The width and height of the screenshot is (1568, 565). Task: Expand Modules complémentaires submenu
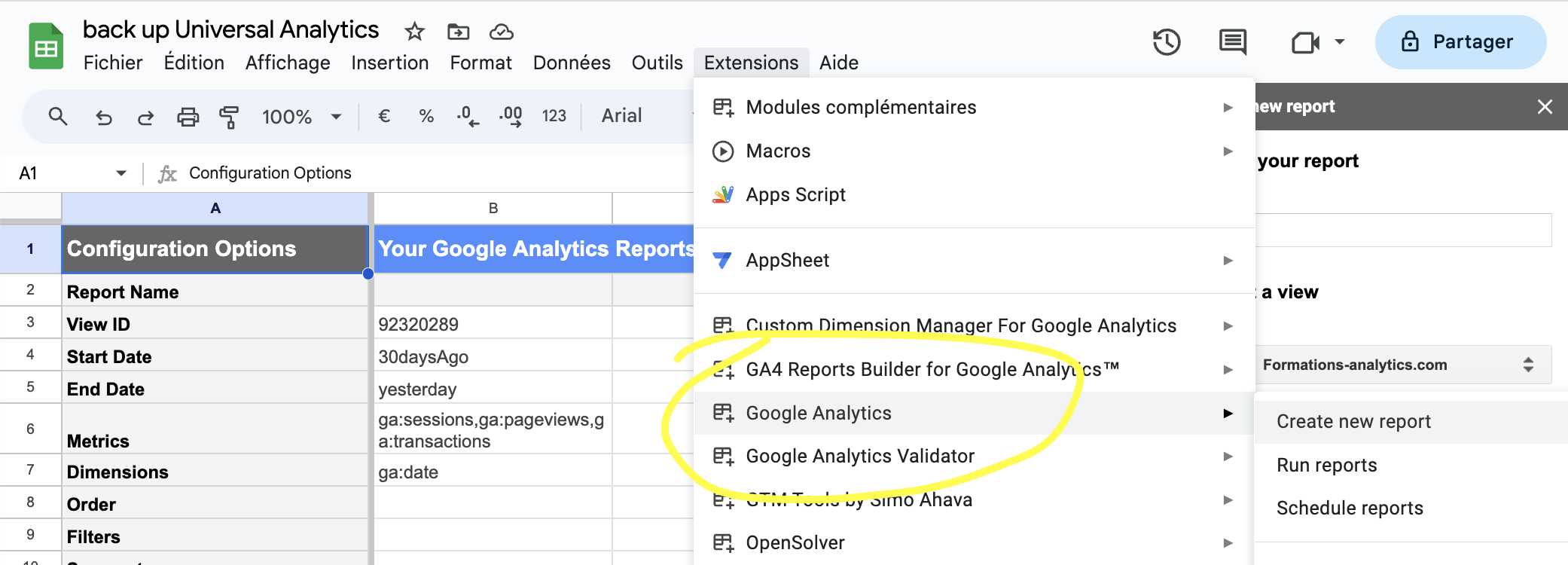tap(1228, 108)
